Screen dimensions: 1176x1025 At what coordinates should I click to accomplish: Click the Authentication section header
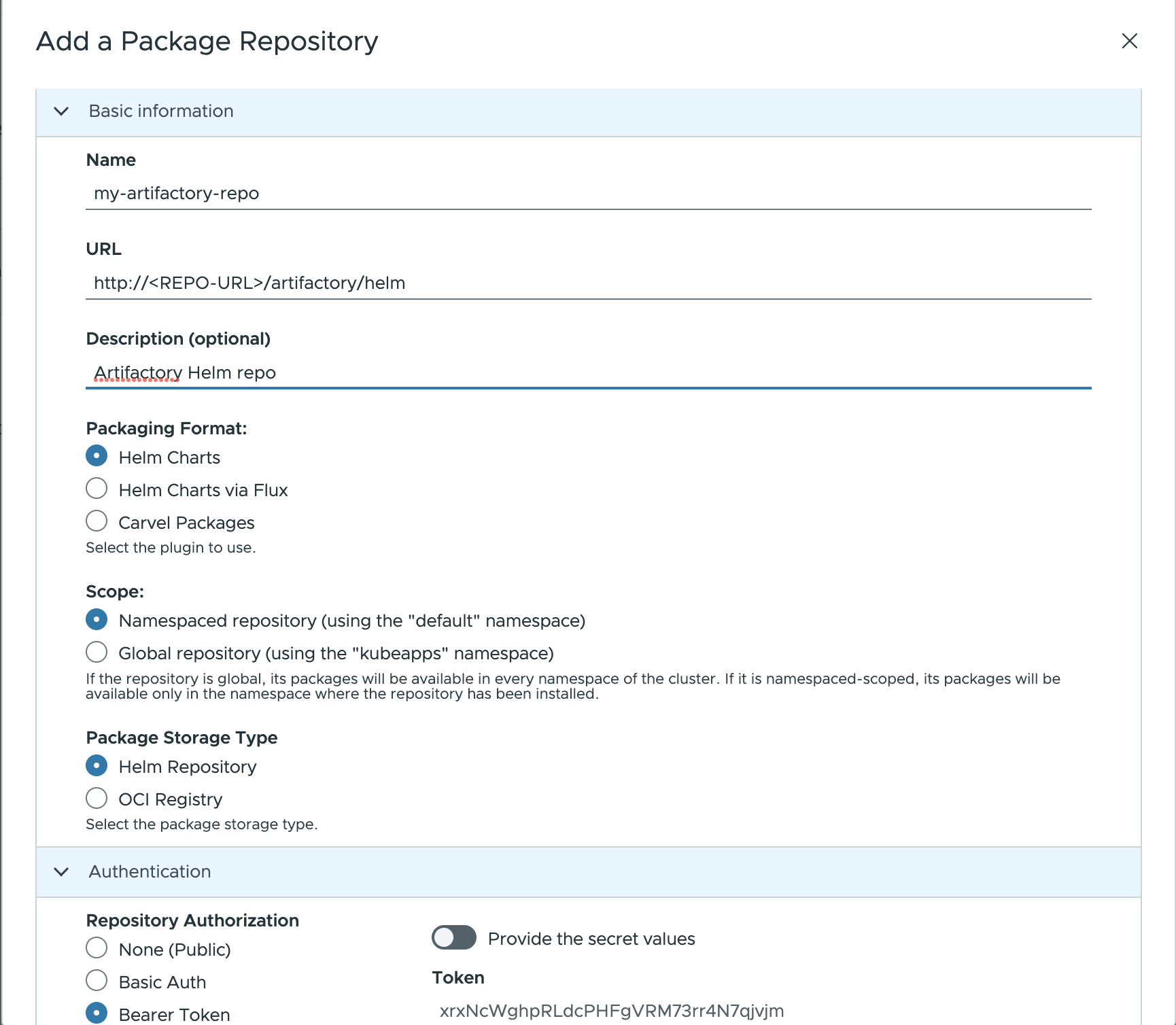(x=150, y=873)
